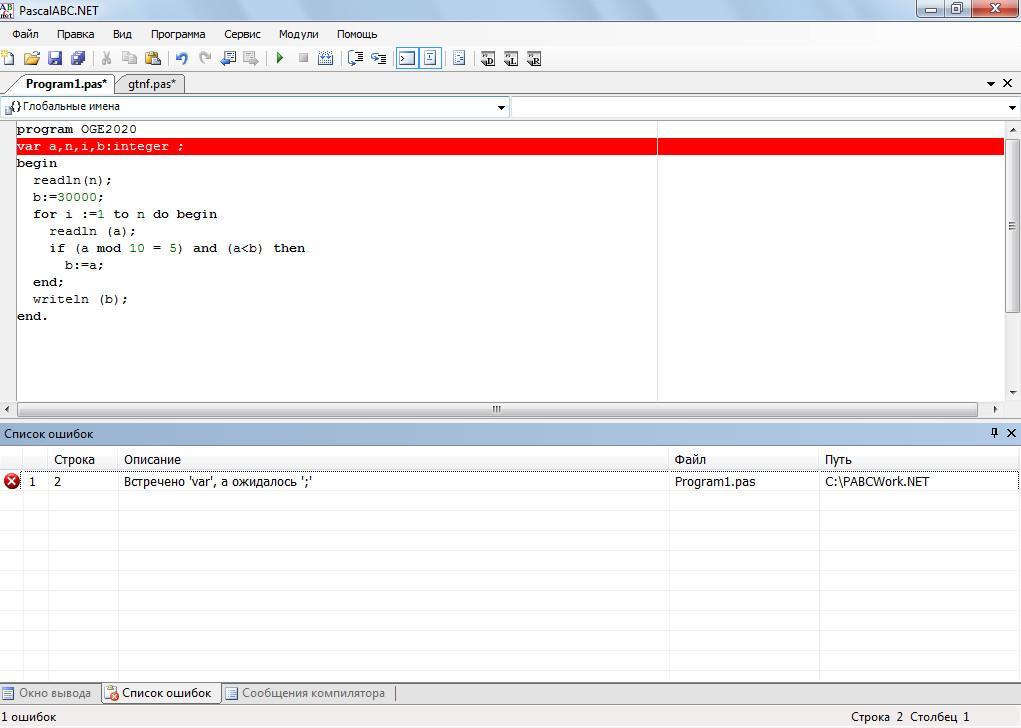
Task: Toggle the second highlighted toolbar panel button
Action: click(430, 59)
